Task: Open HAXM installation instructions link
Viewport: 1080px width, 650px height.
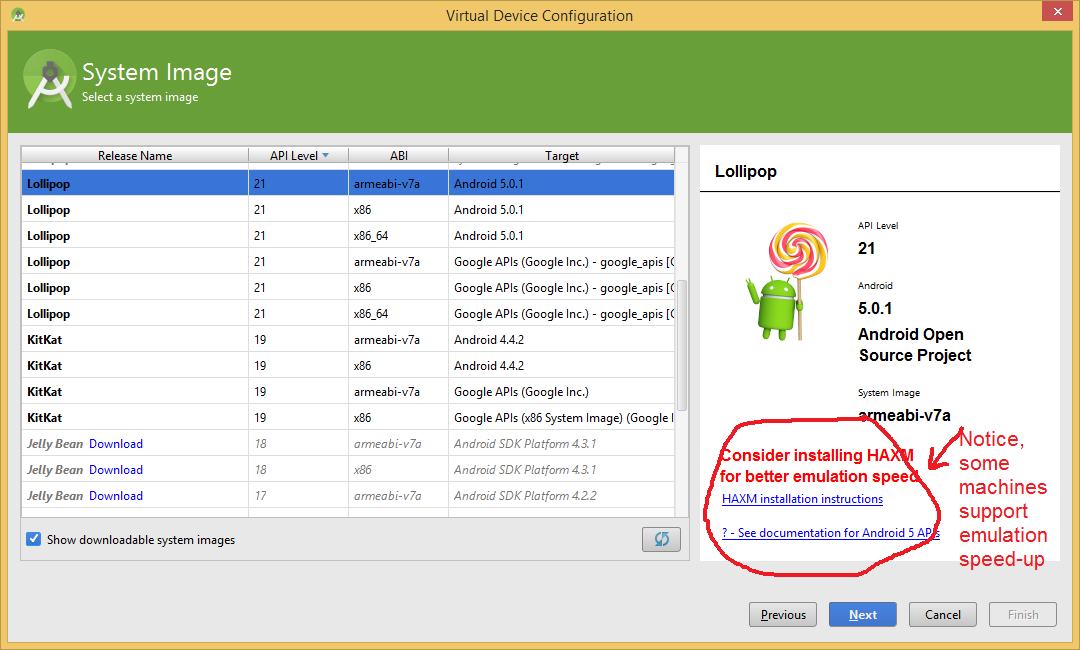Action: click(802, 499)
